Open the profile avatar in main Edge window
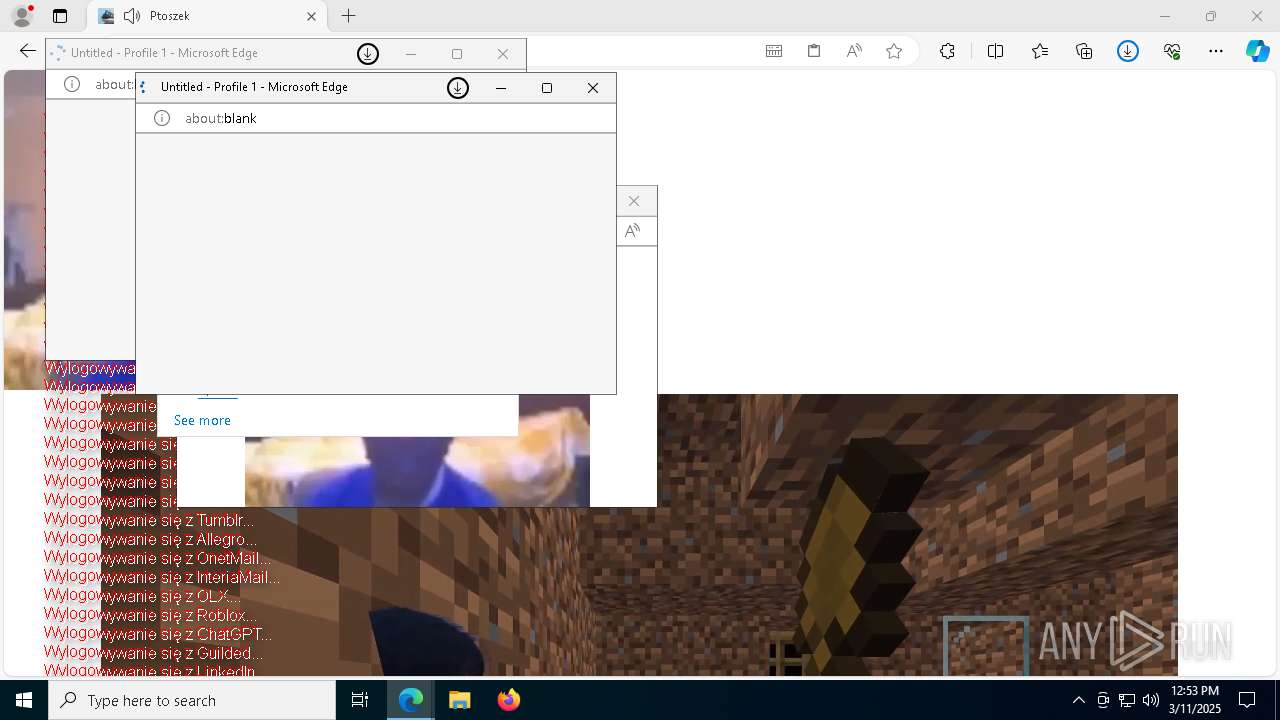The image size is (1280, 720). click(21, 16)
